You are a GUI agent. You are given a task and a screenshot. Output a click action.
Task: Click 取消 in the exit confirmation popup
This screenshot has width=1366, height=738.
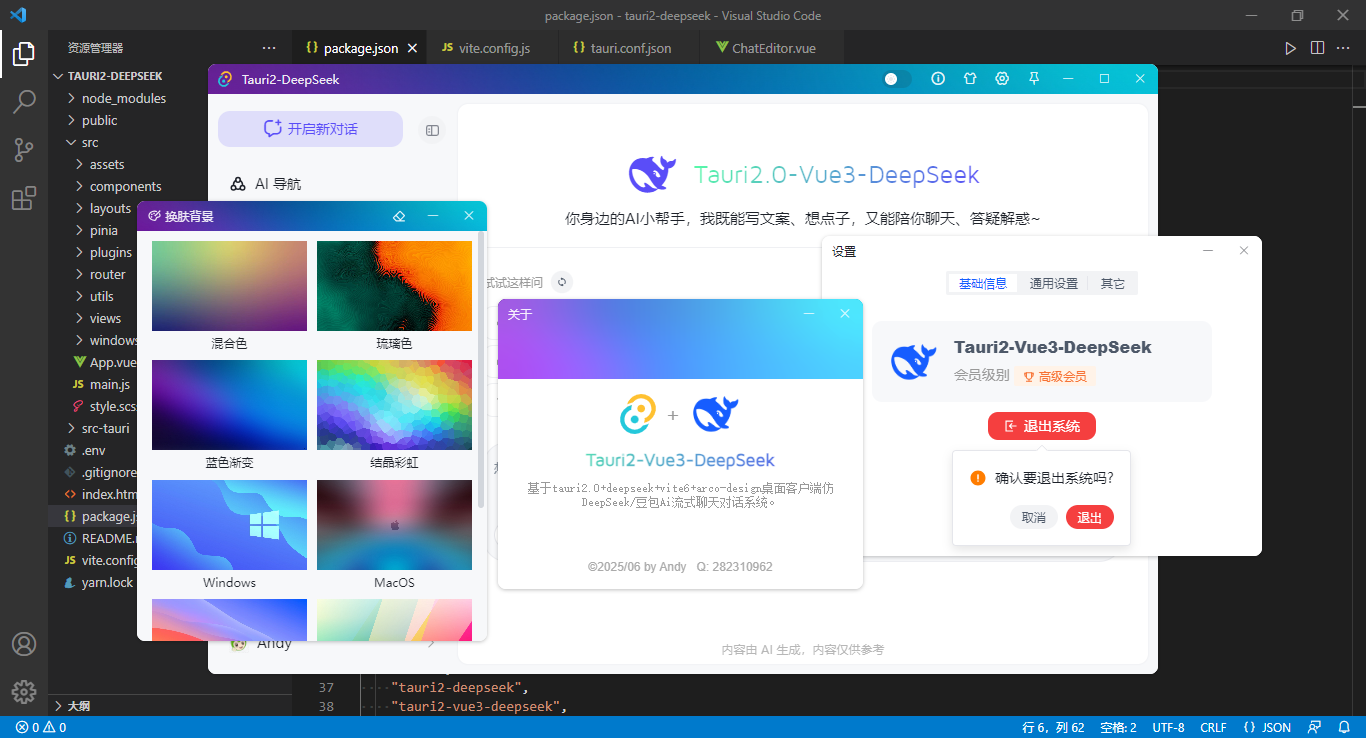[1034, 517]
